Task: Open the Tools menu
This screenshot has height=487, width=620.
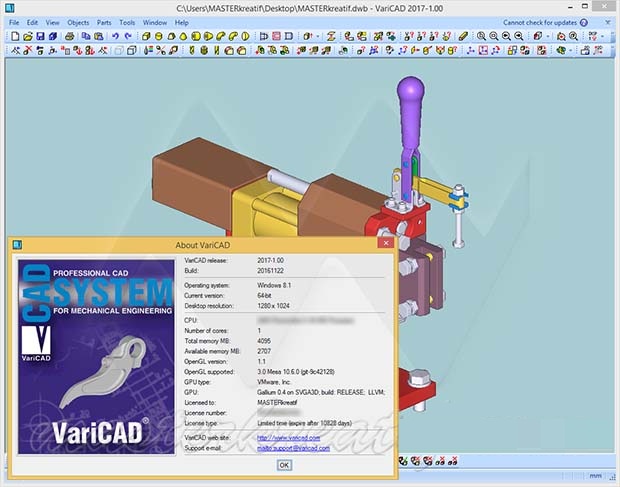Action: (x=127, y=23)
